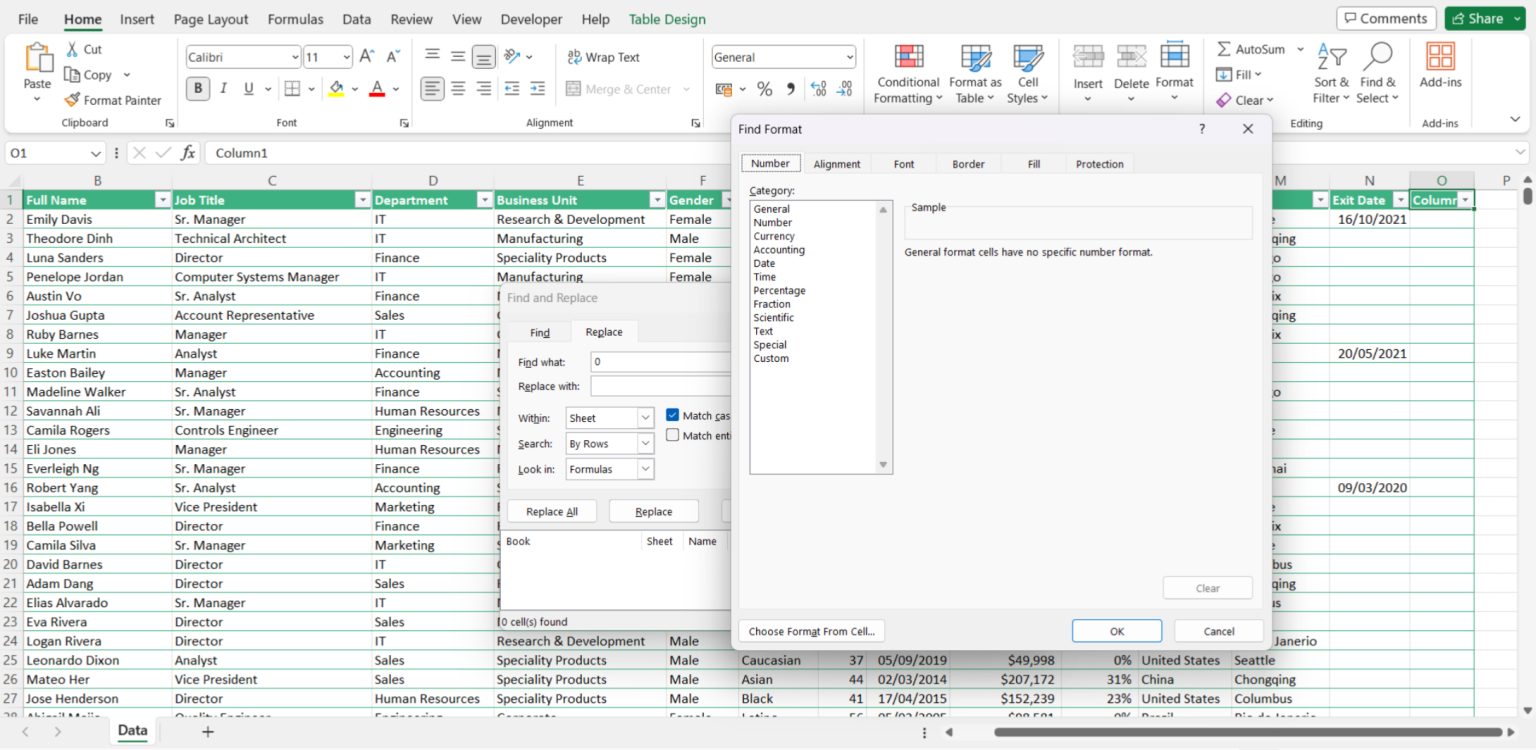
Task: Click the Find & Select icon
Action: (1378, 72)
